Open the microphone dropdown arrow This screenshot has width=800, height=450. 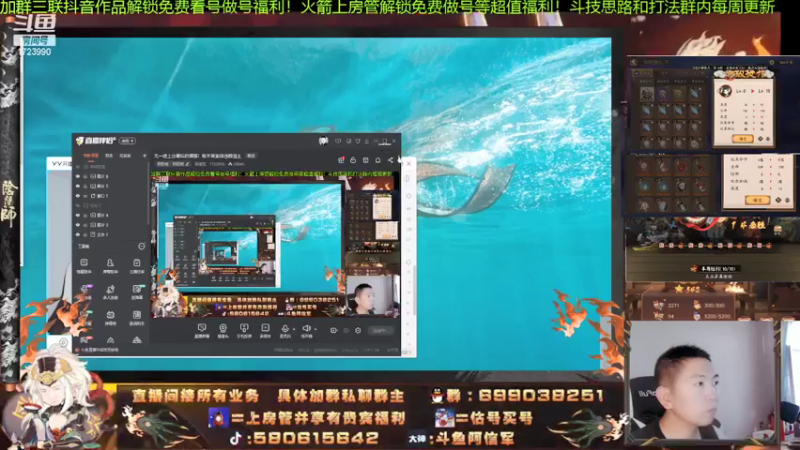(x=294, y=329)
